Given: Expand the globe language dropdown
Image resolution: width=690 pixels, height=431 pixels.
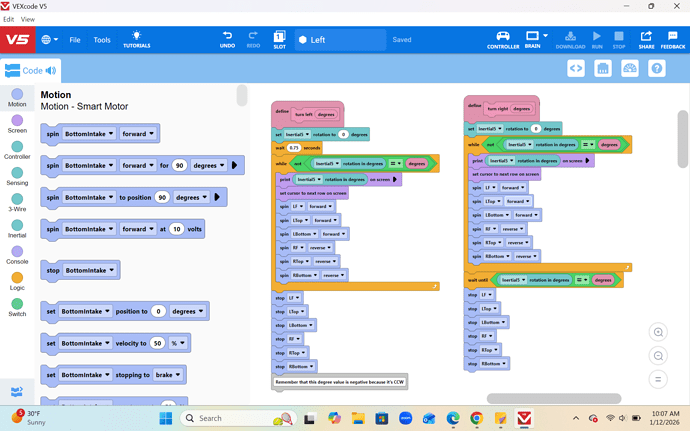Looking at the screenshot, I should point(49,40).
